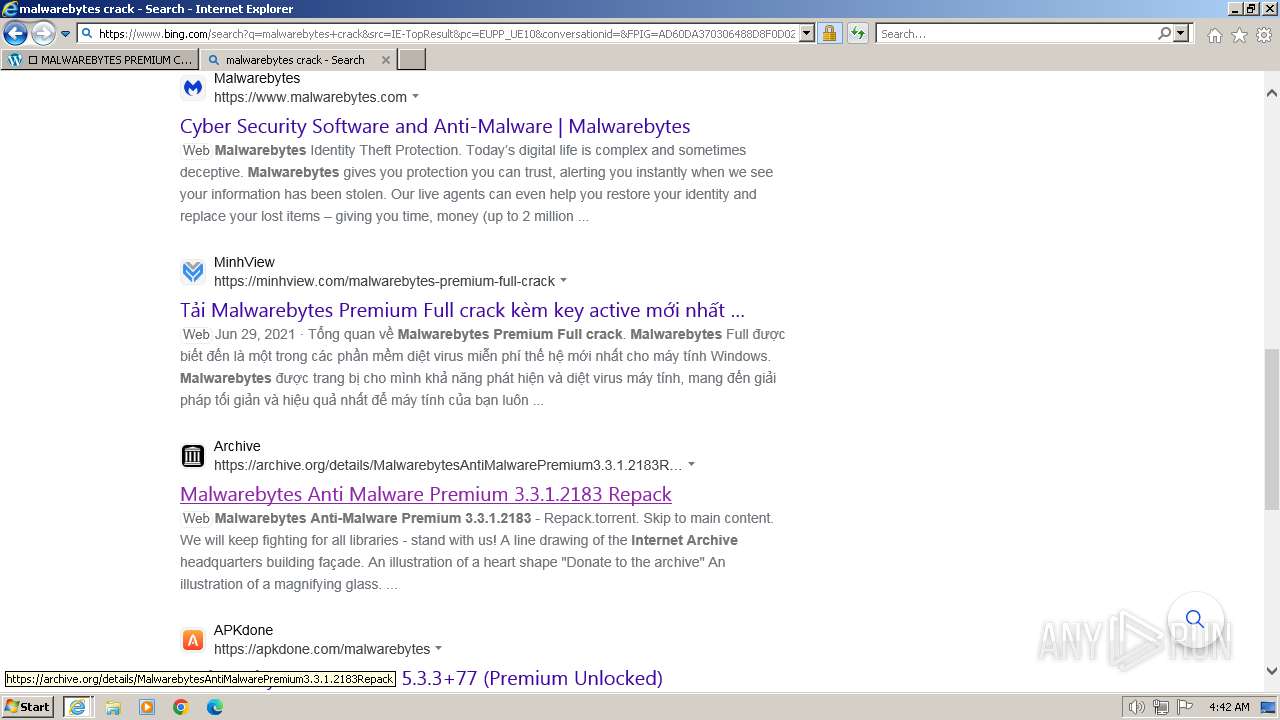Image resolution: width=1280 pixels, height=720 pixels.
Task: Click the magnifier in IE search box
Action: [x=1164, y=34]
